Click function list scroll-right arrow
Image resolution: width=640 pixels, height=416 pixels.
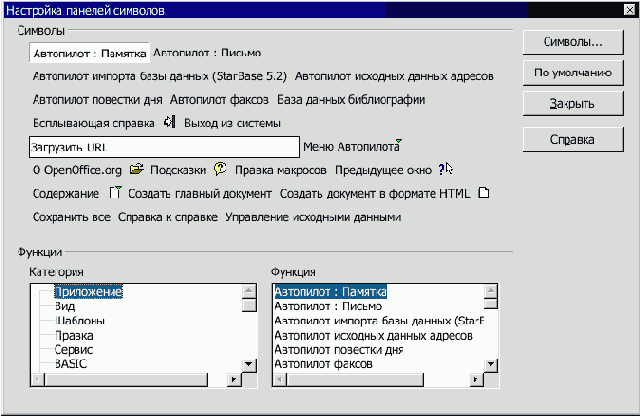476,380
